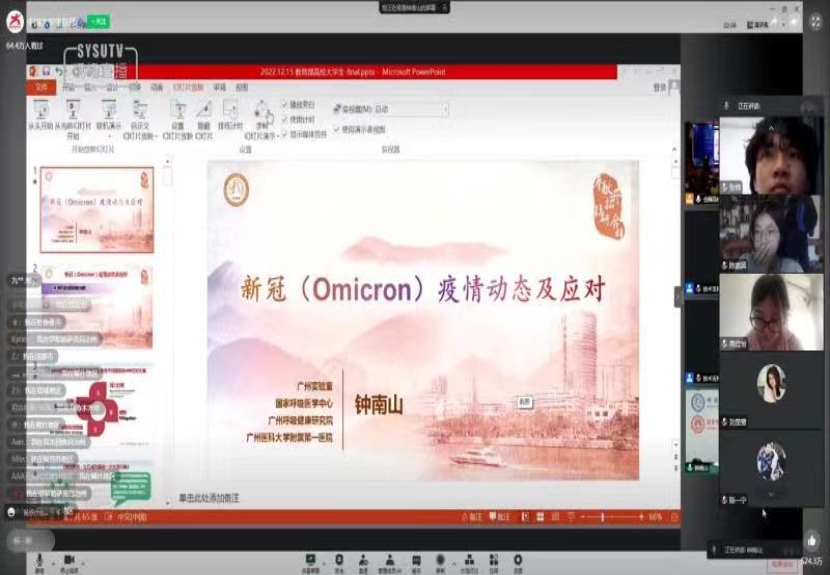Click the Save icon in PowerPoint title bar
830x575 pixels.
click(x=47, y=71)
